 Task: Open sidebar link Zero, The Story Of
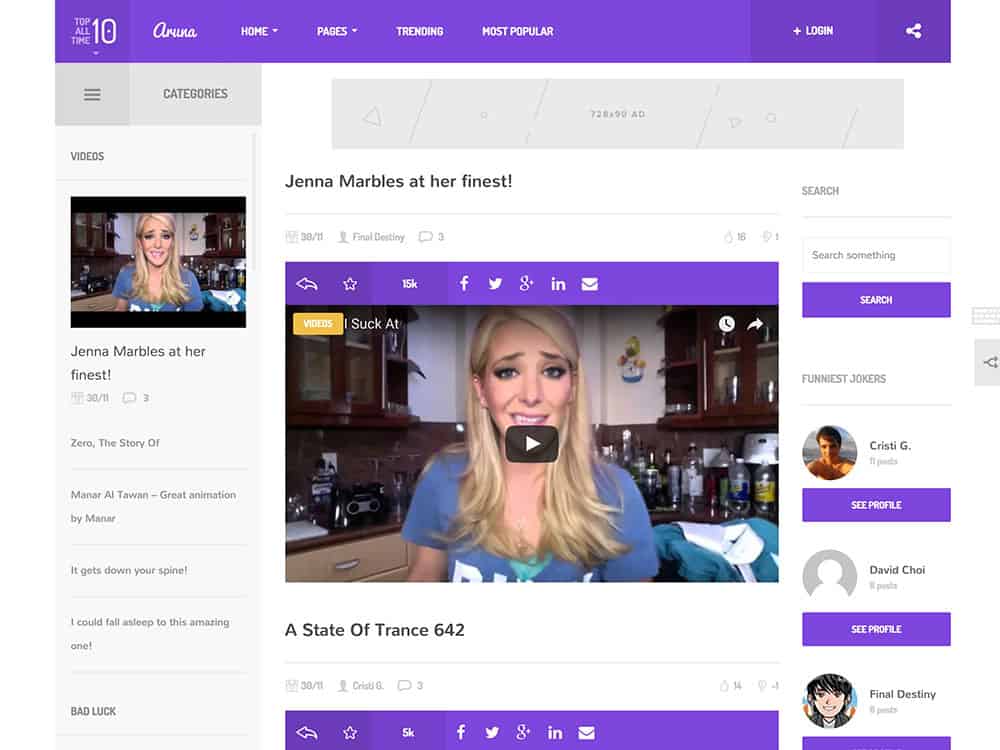115,443
